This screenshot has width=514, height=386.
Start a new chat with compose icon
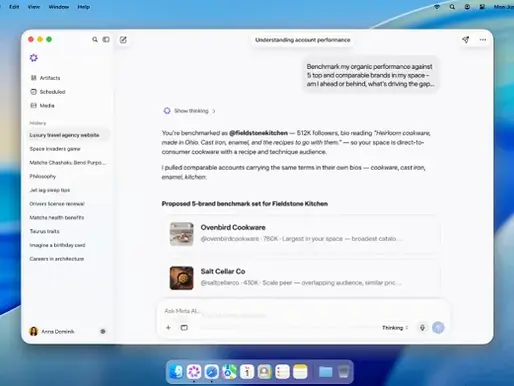[x=123, y=40]
